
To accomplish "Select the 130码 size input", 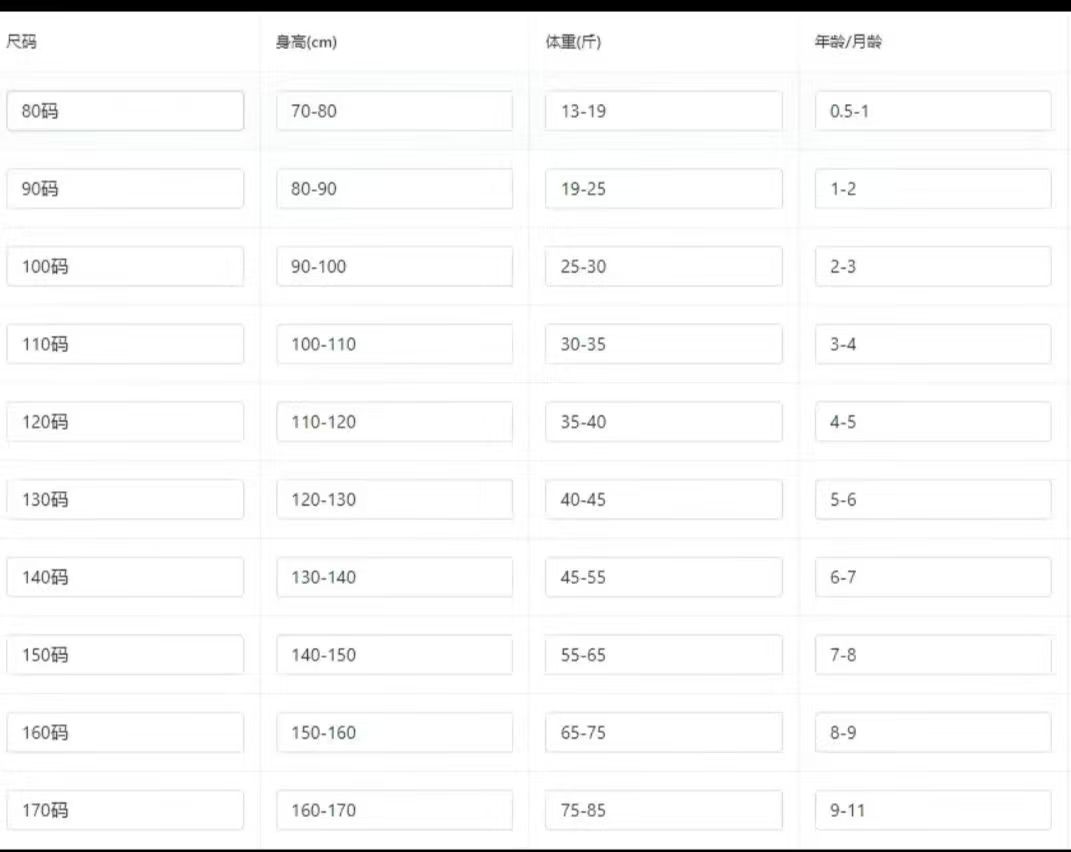I will (125, 500).
